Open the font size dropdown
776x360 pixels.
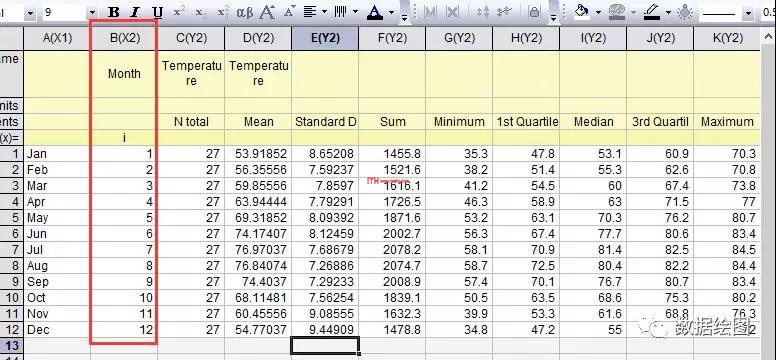[93, 12]
